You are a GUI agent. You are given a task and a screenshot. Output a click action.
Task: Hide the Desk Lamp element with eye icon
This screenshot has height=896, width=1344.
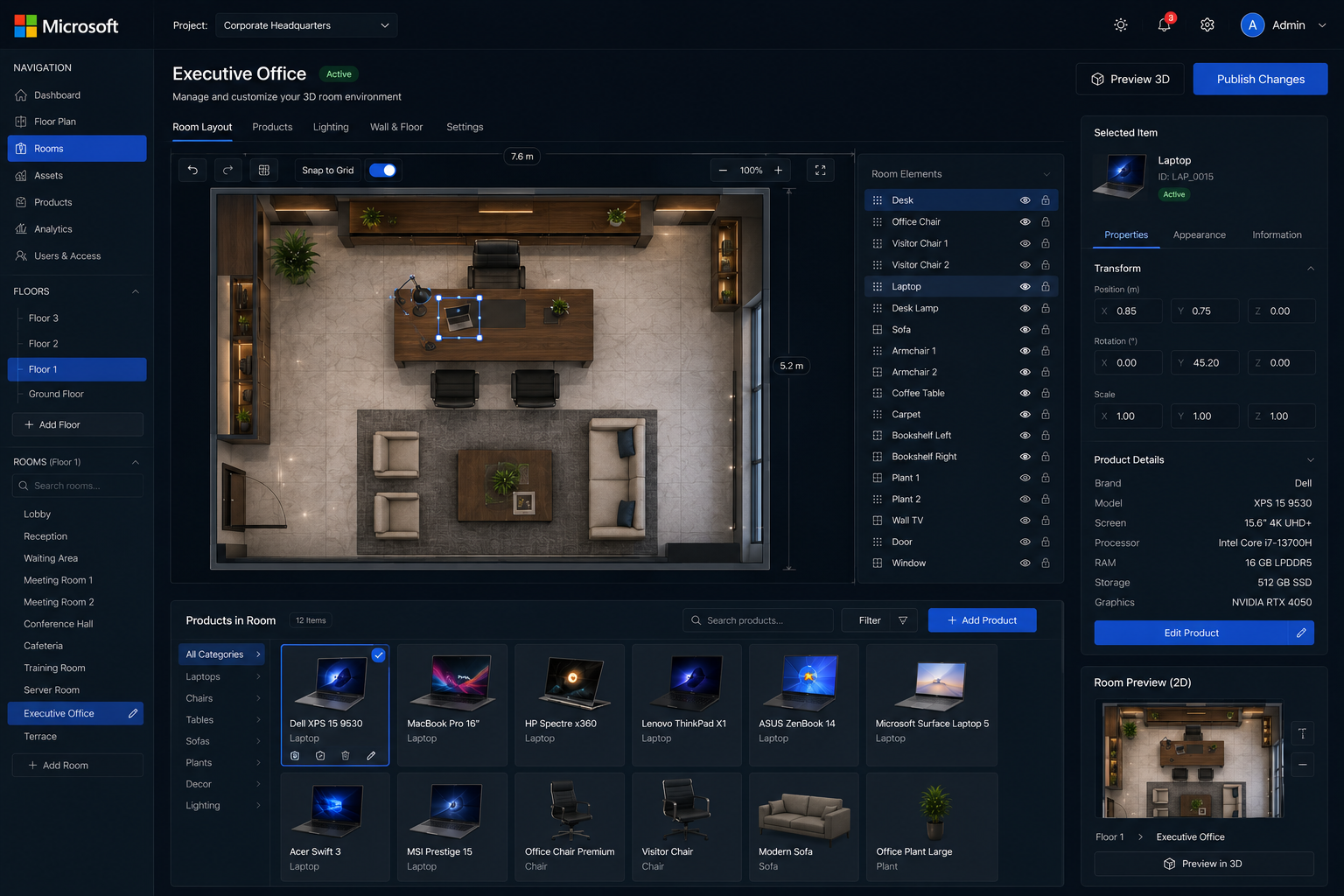pyautogui.click(x=1025, y=308)
